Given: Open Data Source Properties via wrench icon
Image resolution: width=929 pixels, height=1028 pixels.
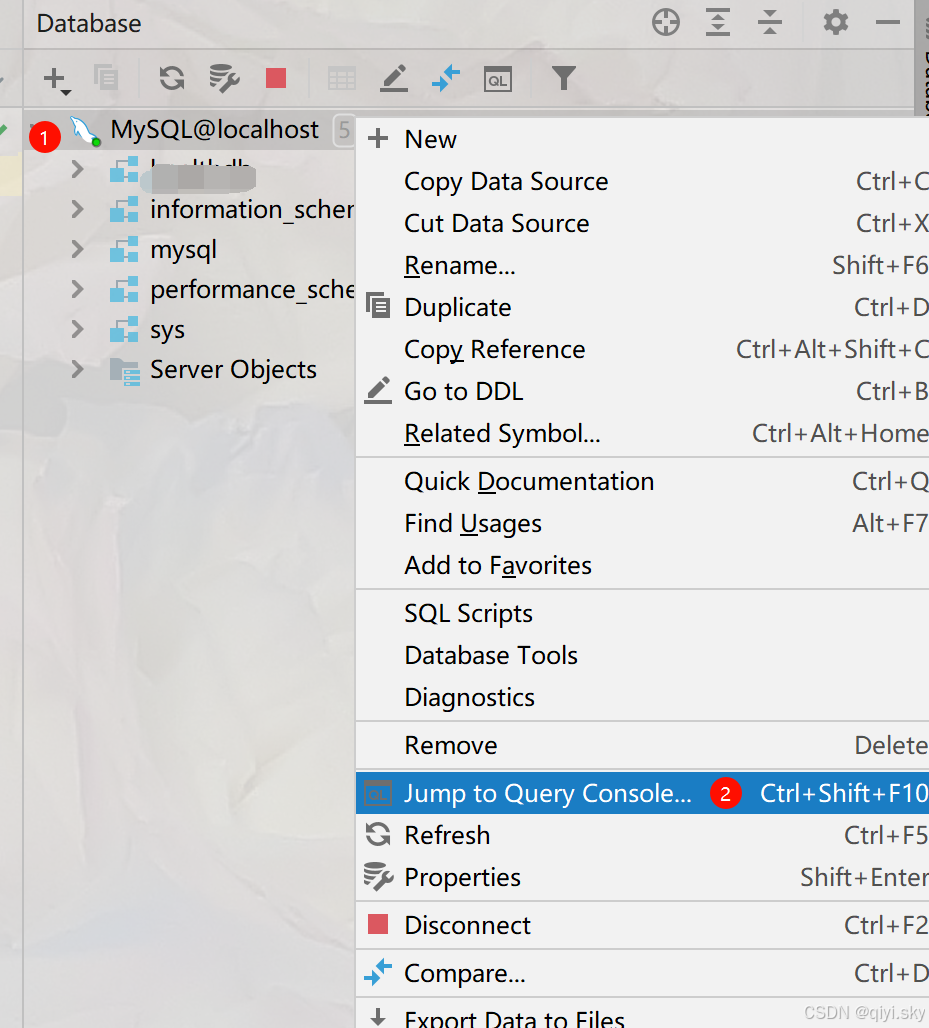Looking at the screenshot, I should [224, 78].
